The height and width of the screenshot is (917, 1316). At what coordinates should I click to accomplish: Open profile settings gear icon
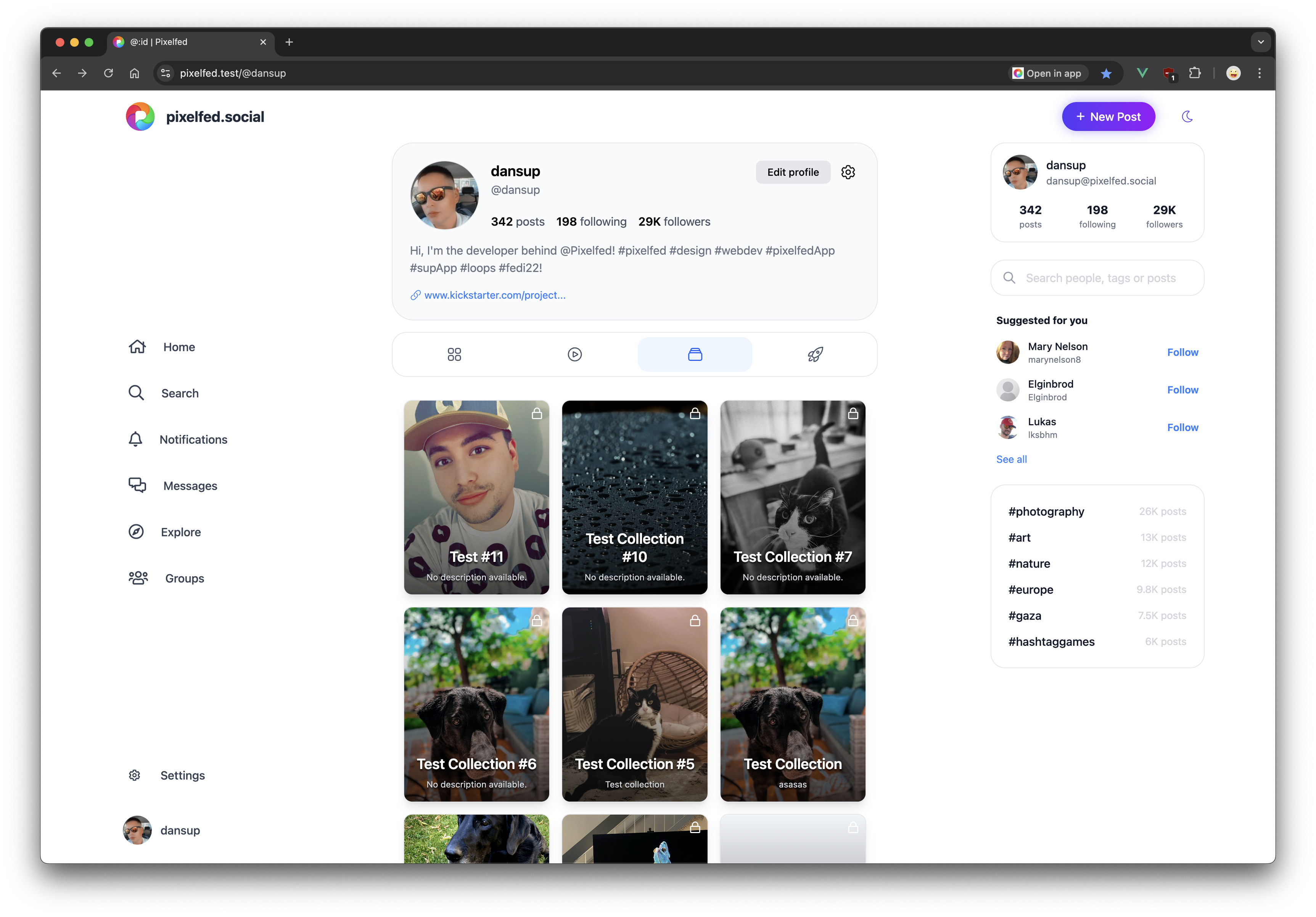tap(848, 172)
